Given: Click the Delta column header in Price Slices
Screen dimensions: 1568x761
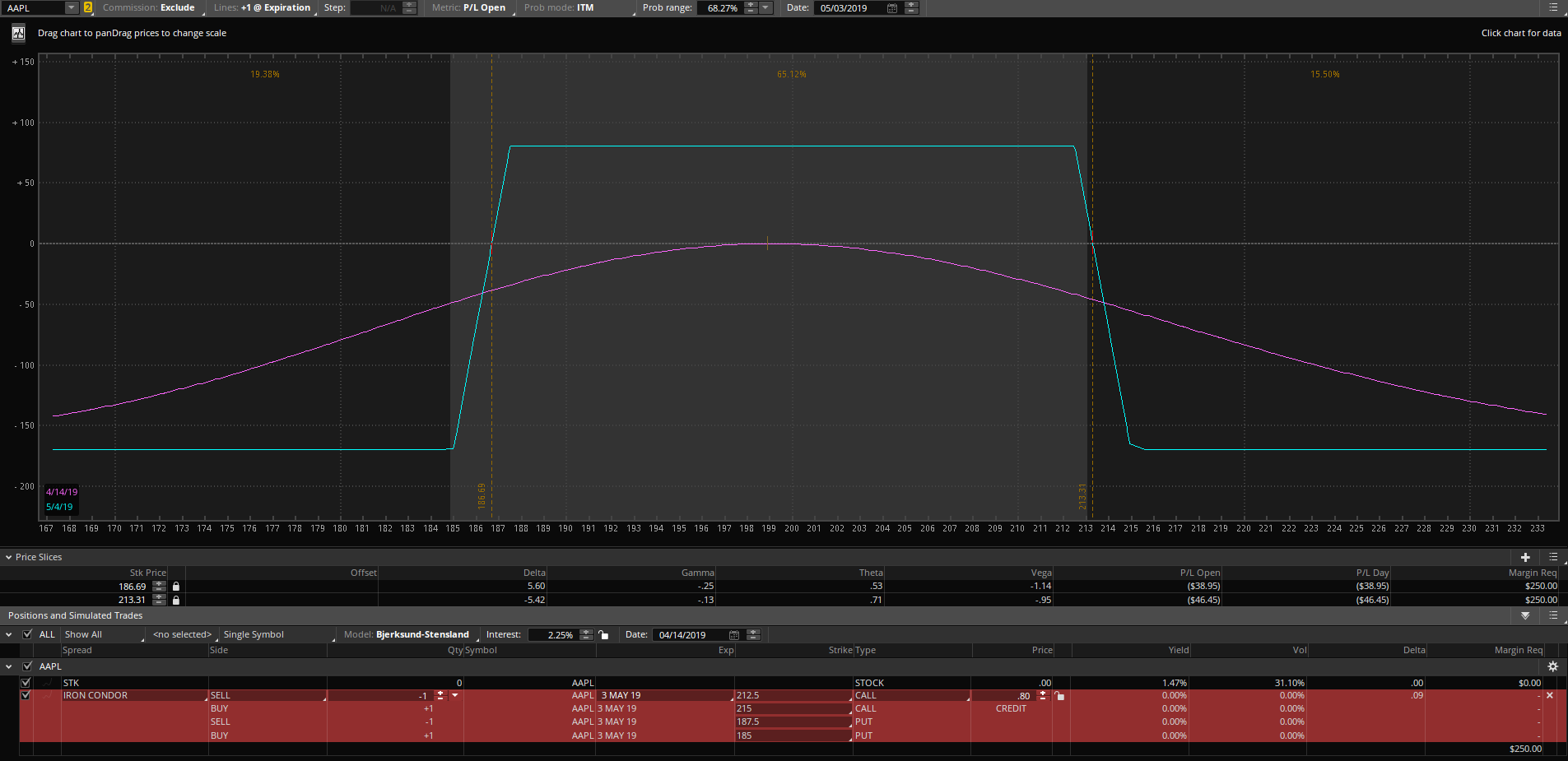Looking at the screenshot, I should [x=534, y=573].
